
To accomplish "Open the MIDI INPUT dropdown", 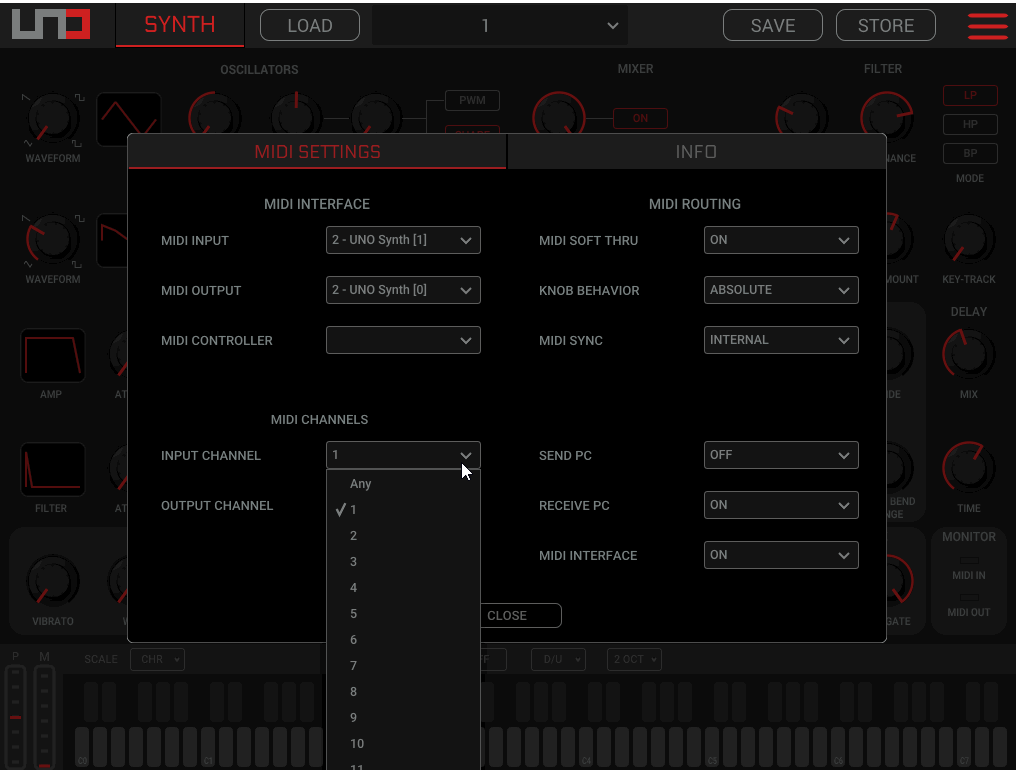I will point(403,240).
